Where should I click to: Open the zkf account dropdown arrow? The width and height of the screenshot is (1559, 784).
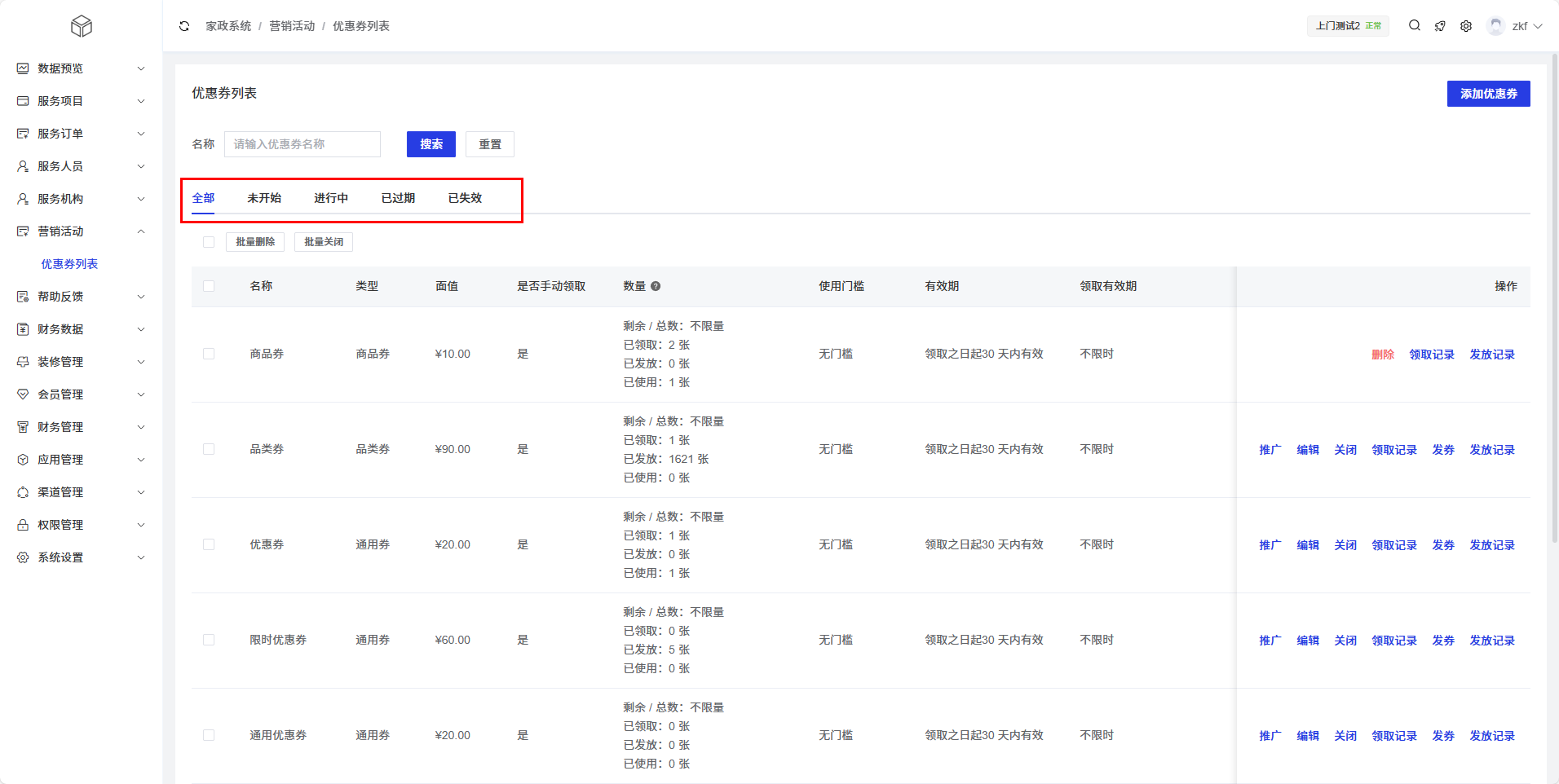click(x=1538, y=26)
